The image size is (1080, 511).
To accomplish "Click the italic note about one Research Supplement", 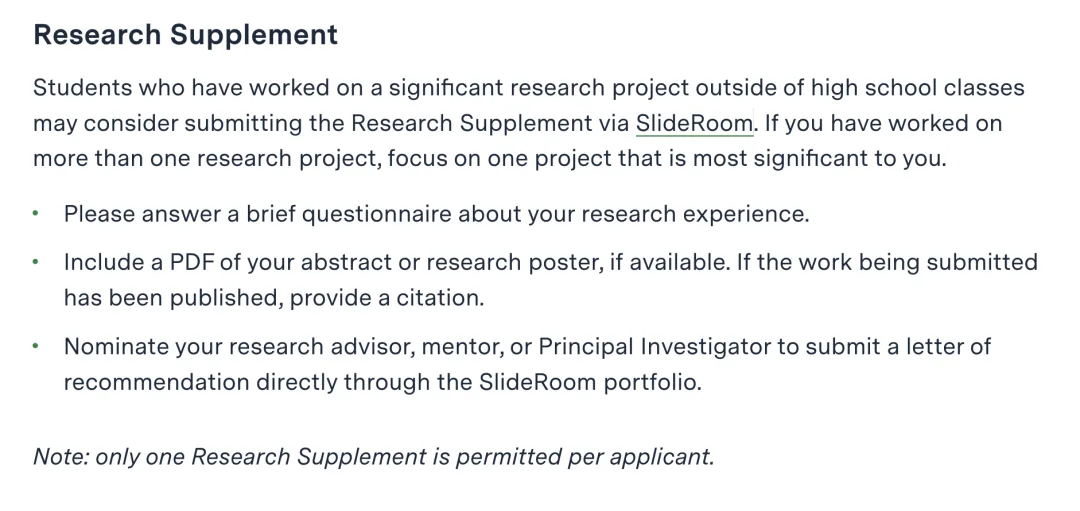I will tap(374, 457).
